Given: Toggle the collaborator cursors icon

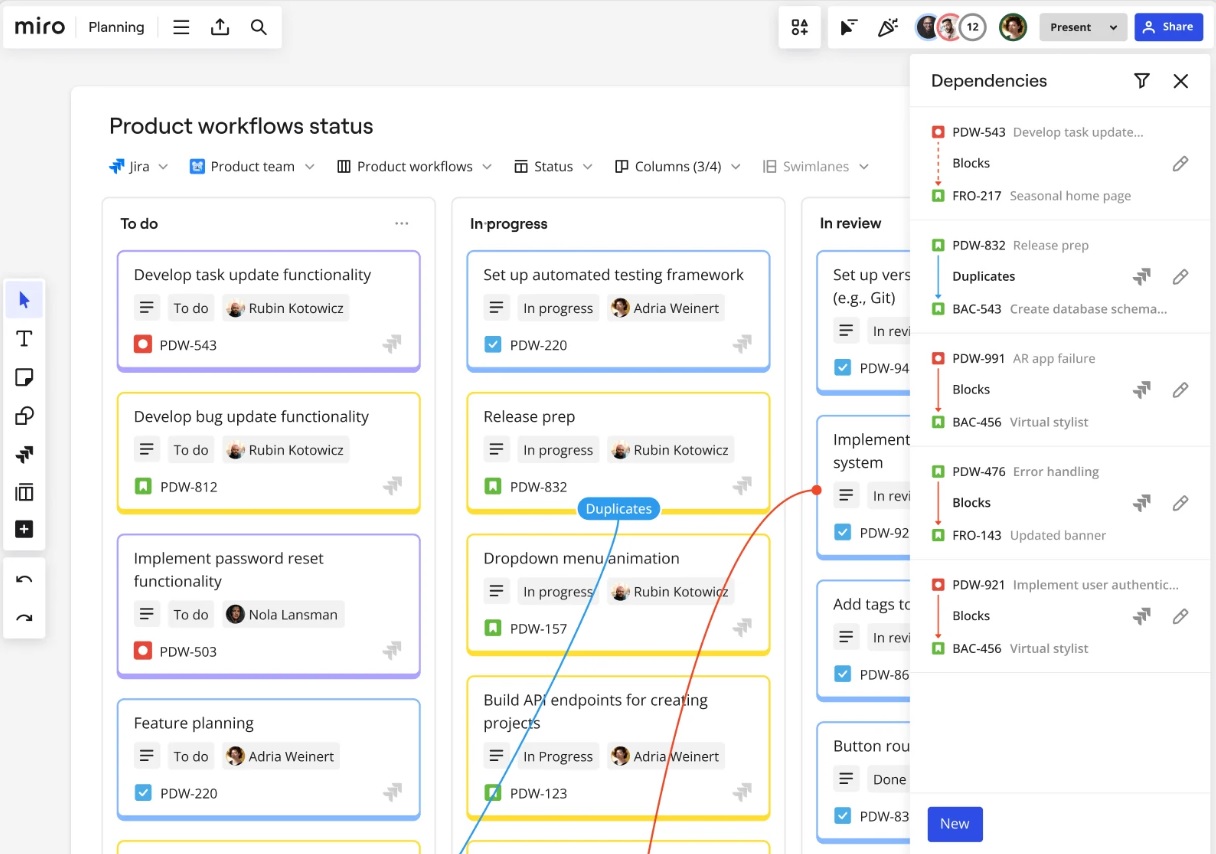Looking at the screenshot, I should [x=848, y=27].
